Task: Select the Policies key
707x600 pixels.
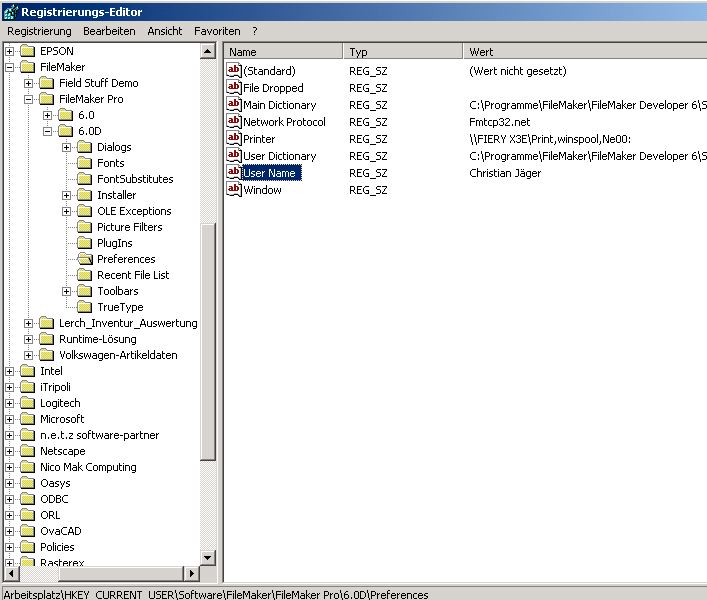Action: tap(57, 547)
